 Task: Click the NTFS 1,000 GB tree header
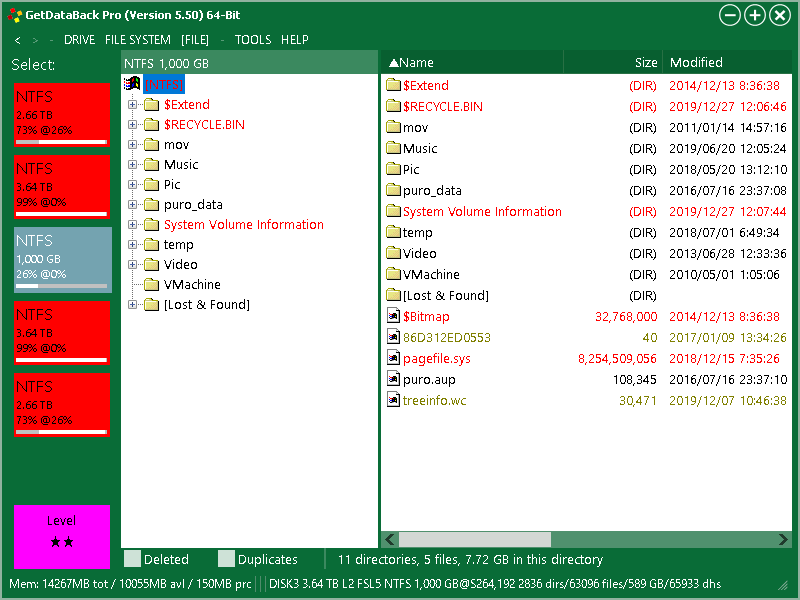pyautogui.click(x=249, y=63)
